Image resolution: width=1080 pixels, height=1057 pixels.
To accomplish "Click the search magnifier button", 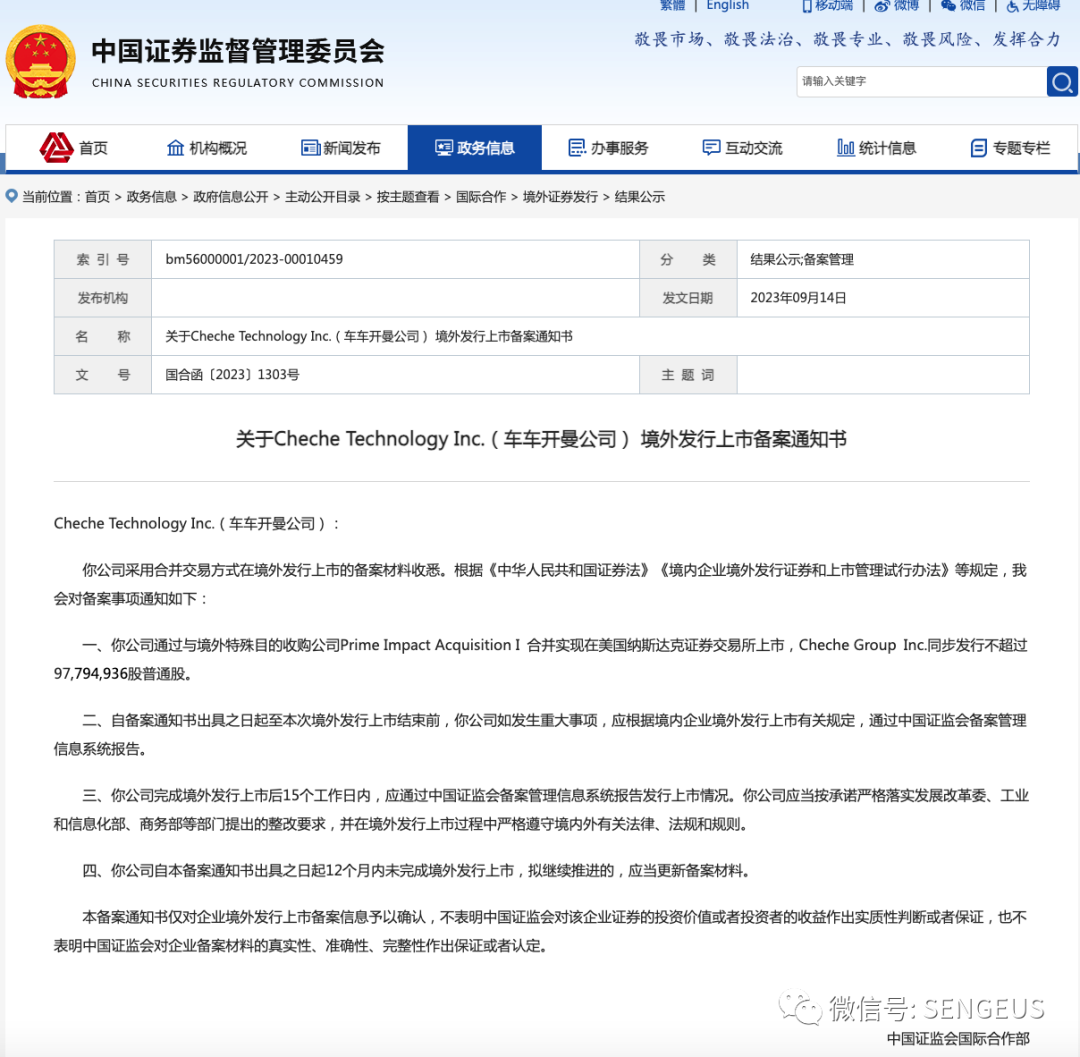I will (x=1061, y=82).
